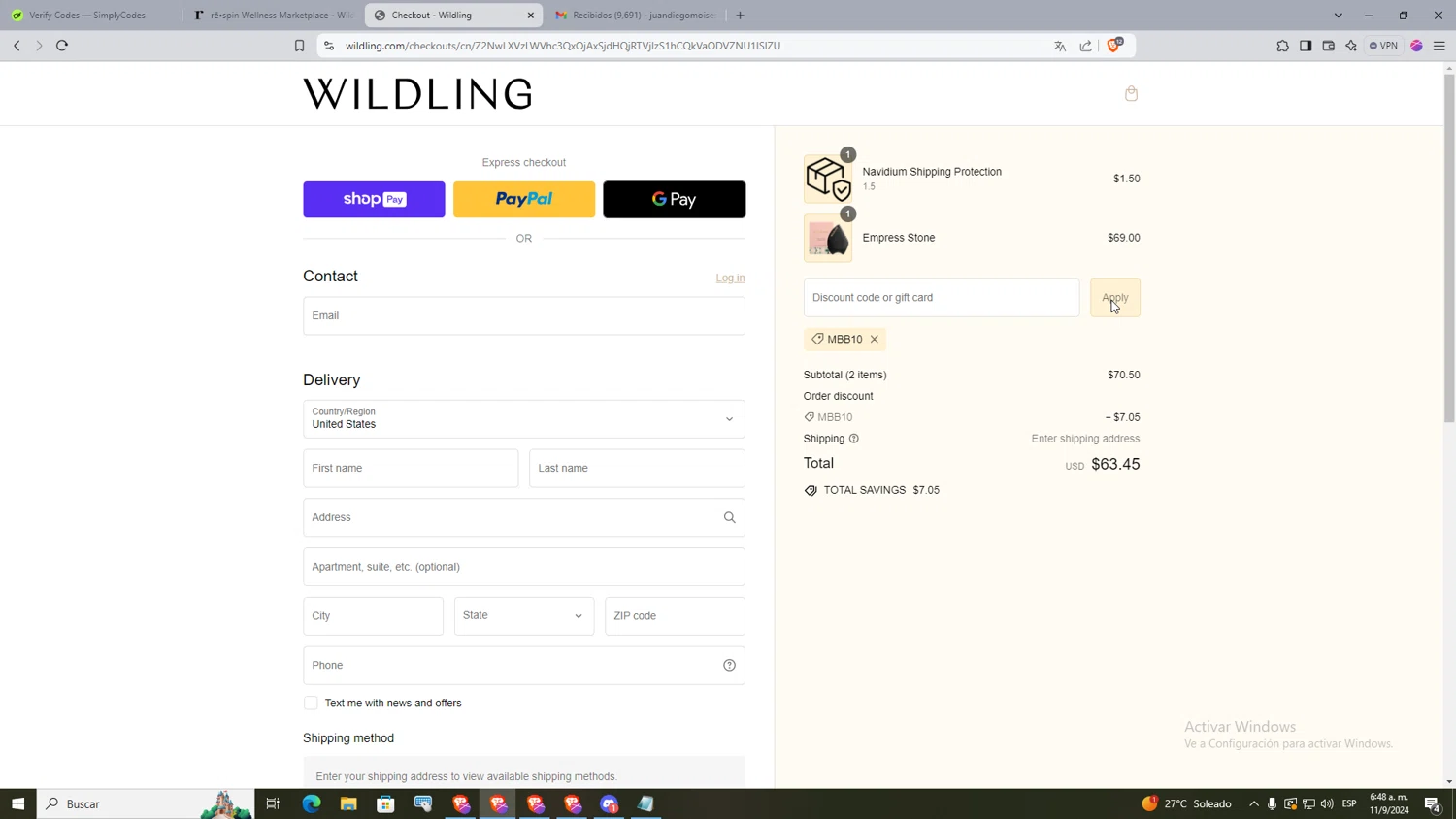Click the share page icon
This screenshot has height=819, width=1456.
[x=1085, y=46]
